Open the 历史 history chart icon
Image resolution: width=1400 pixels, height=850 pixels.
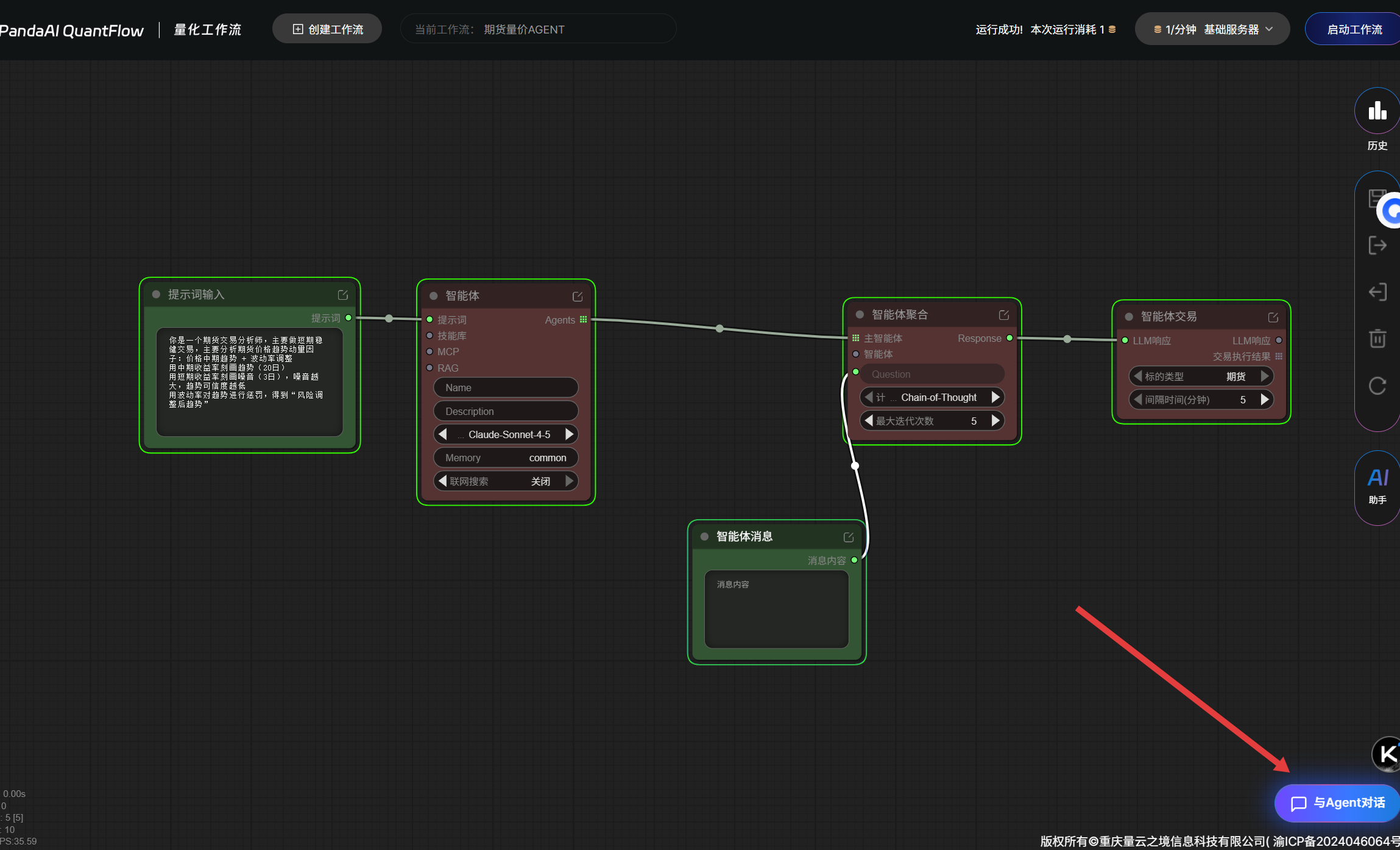(1377, 112)
